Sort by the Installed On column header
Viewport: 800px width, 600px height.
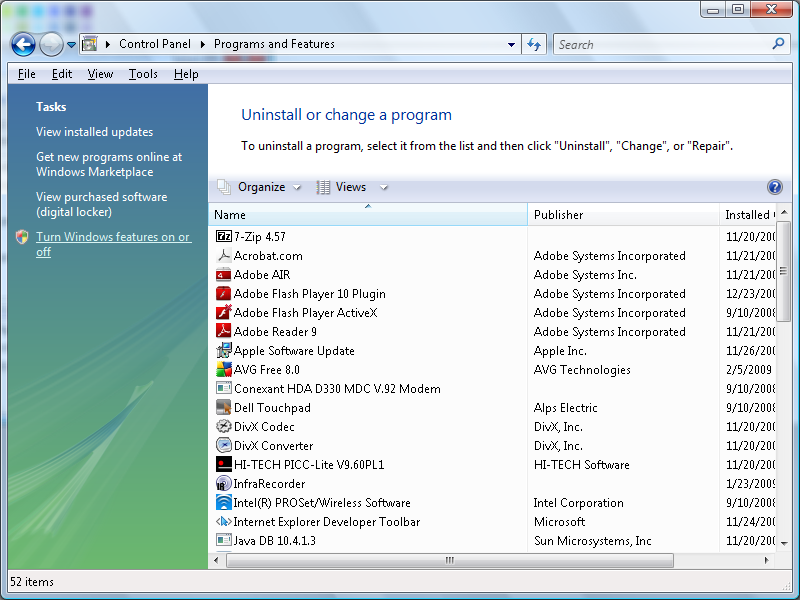click(748, 214)
